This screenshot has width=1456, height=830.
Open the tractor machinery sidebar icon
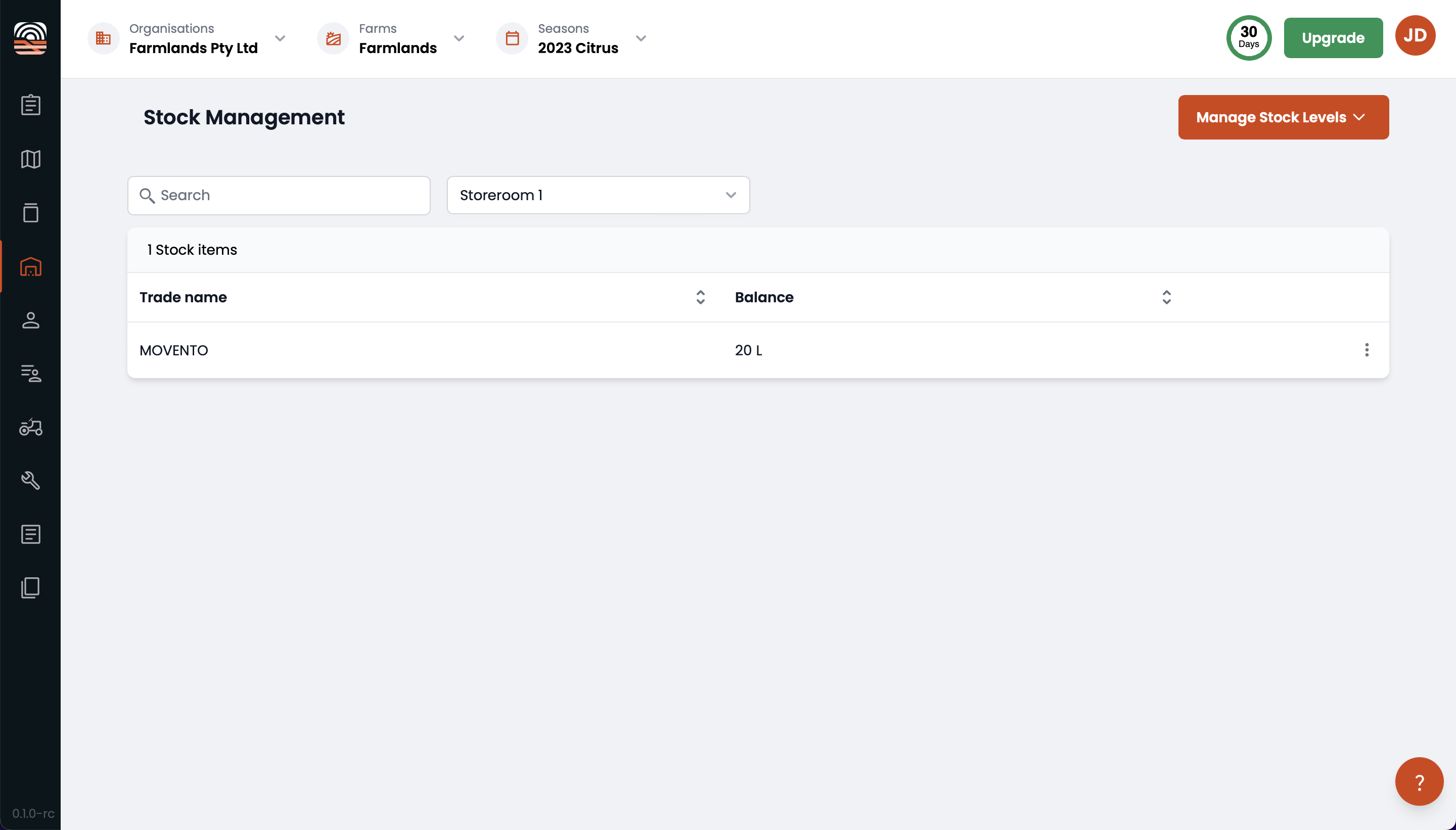[x=30, y=427]
